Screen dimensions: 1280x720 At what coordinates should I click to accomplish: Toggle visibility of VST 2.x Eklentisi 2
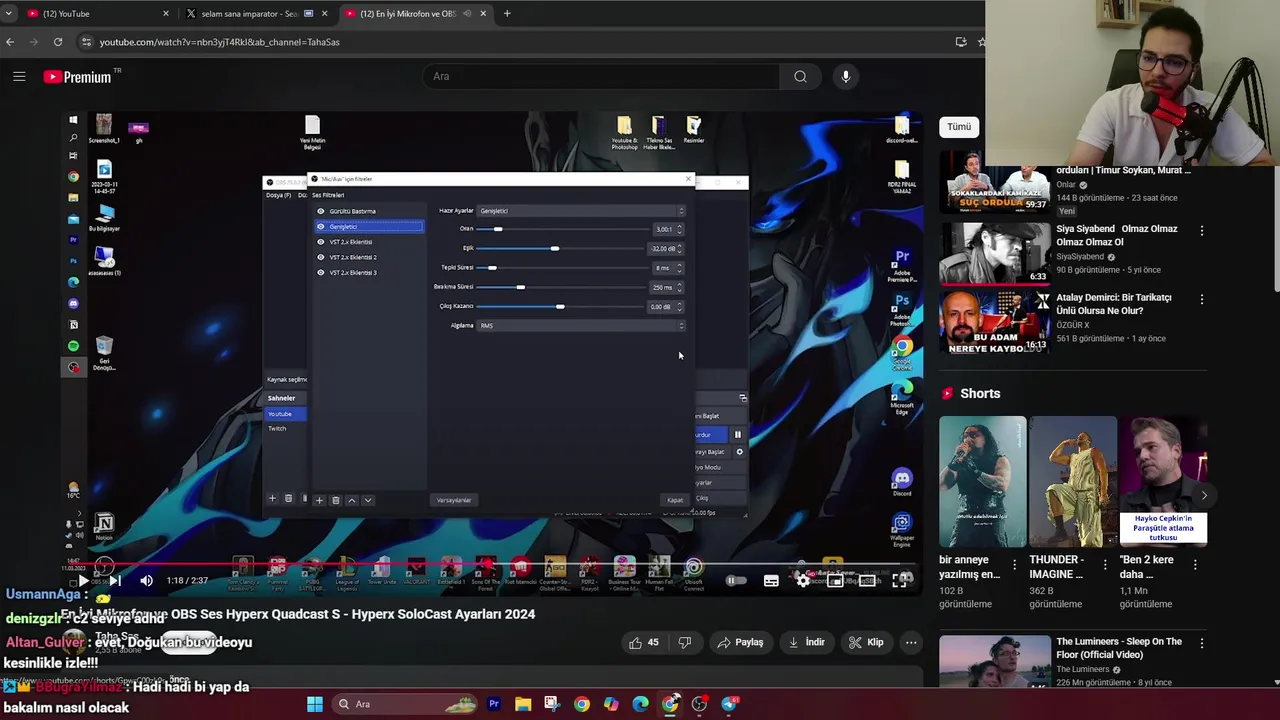[321, 257]
